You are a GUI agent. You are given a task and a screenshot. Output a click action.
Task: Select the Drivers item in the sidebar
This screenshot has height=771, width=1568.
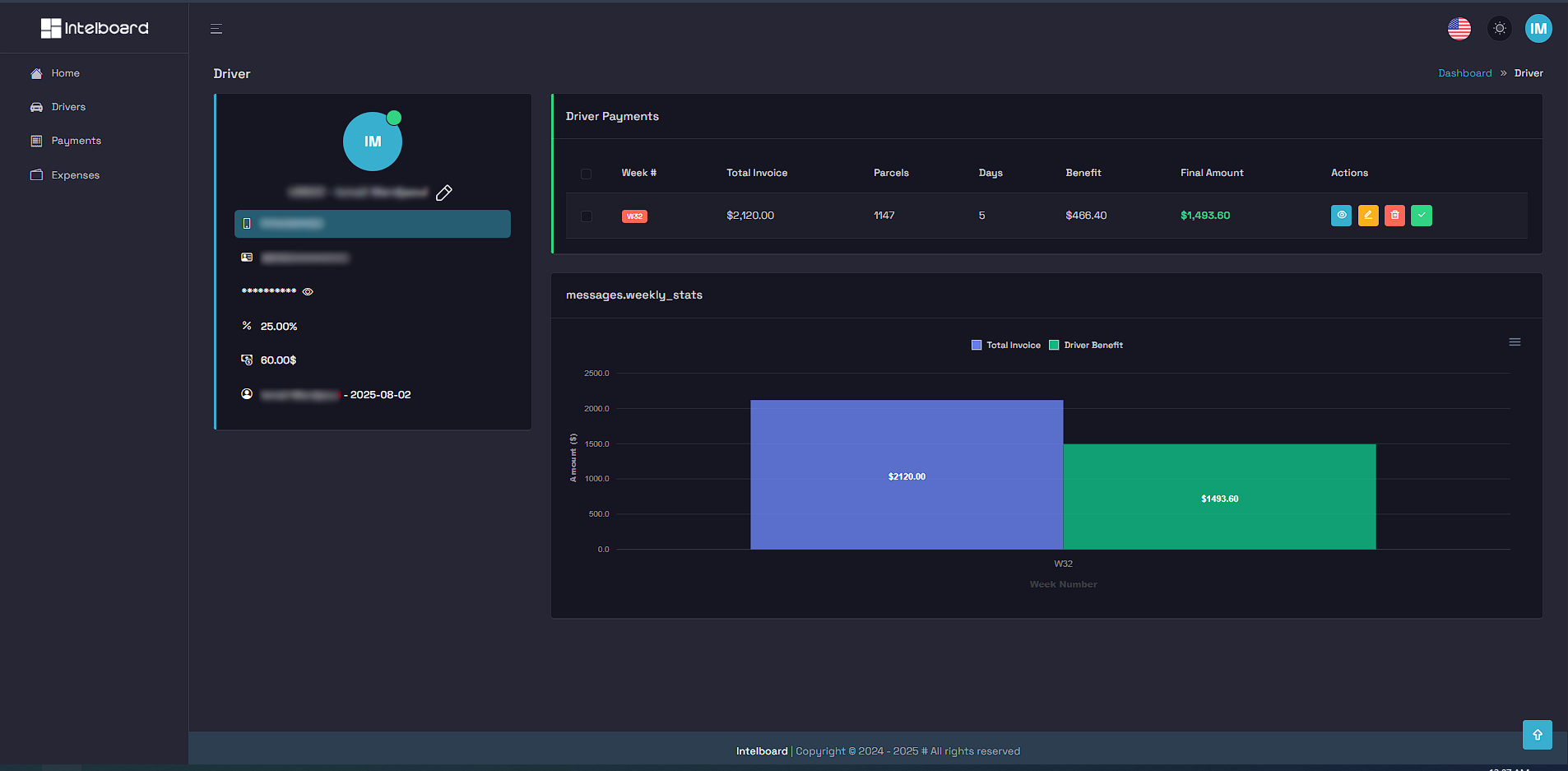point(68,106)
